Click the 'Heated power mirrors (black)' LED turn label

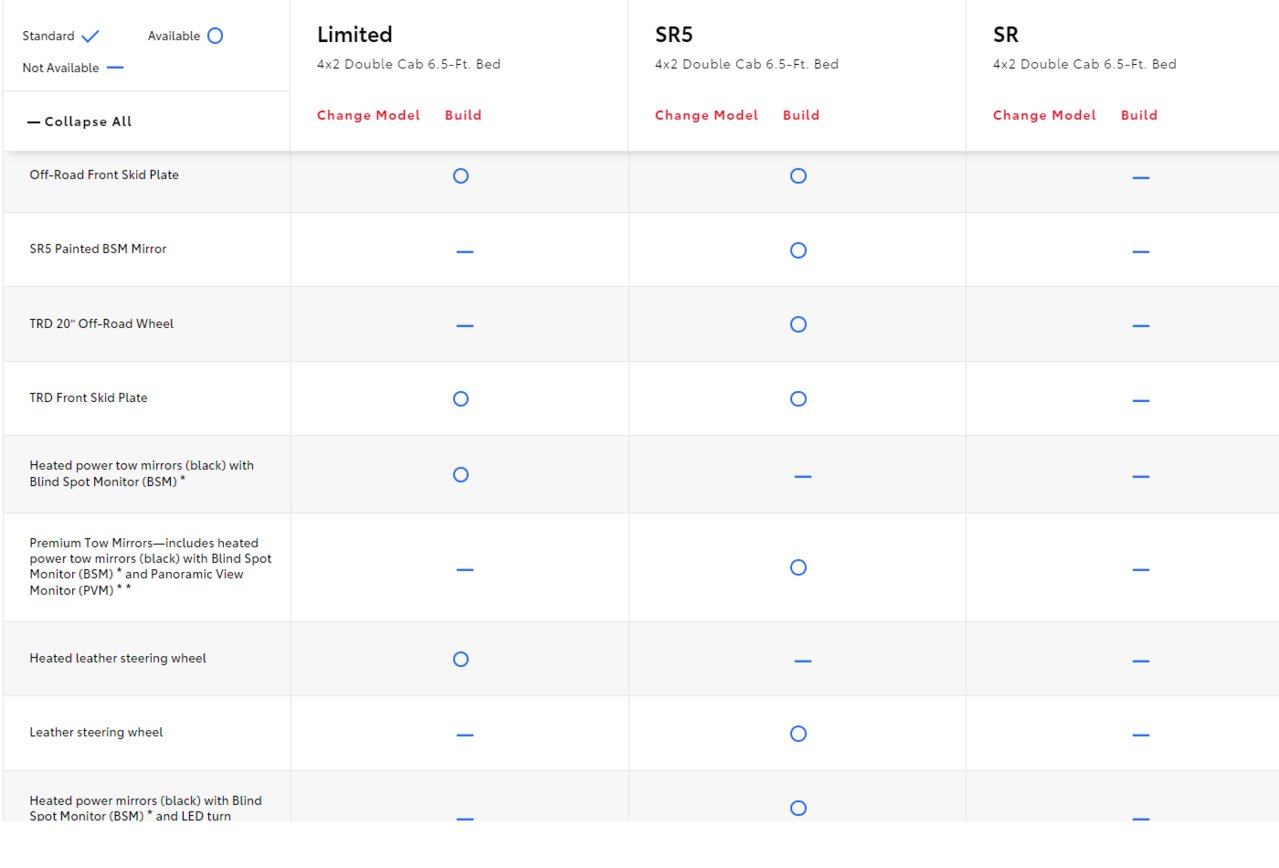click(x=145, y=808)
